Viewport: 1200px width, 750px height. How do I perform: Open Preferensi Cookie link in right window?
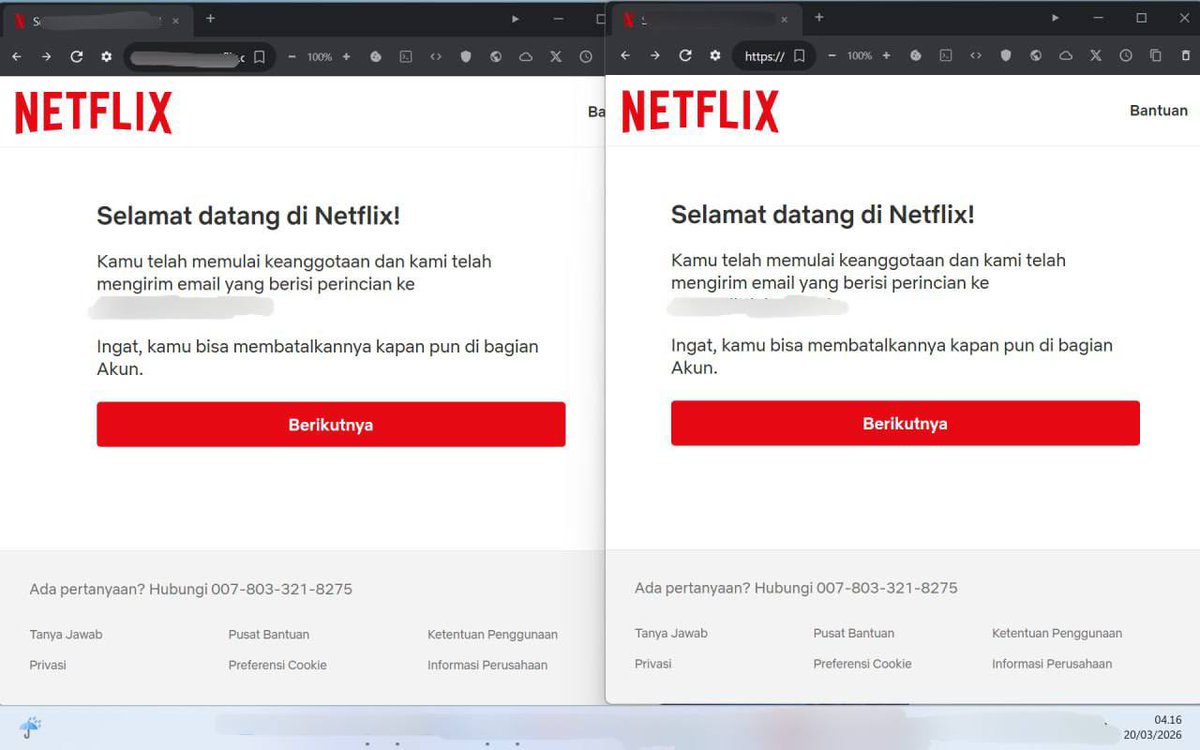coord(862,663)
